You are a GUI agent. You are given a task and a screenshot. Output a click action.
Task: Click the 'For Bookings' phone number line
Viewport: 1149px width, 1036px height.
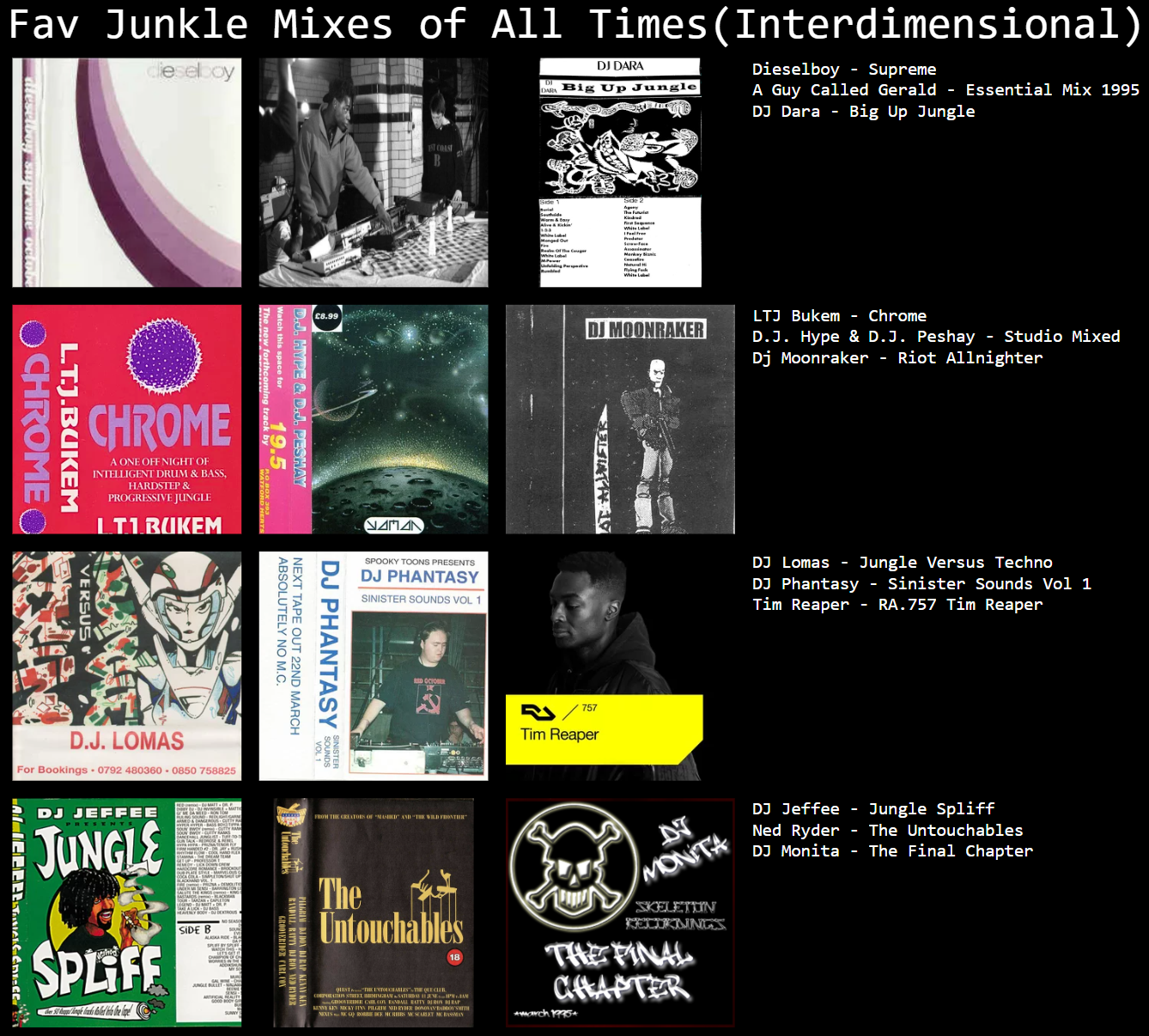coord(126,770)
